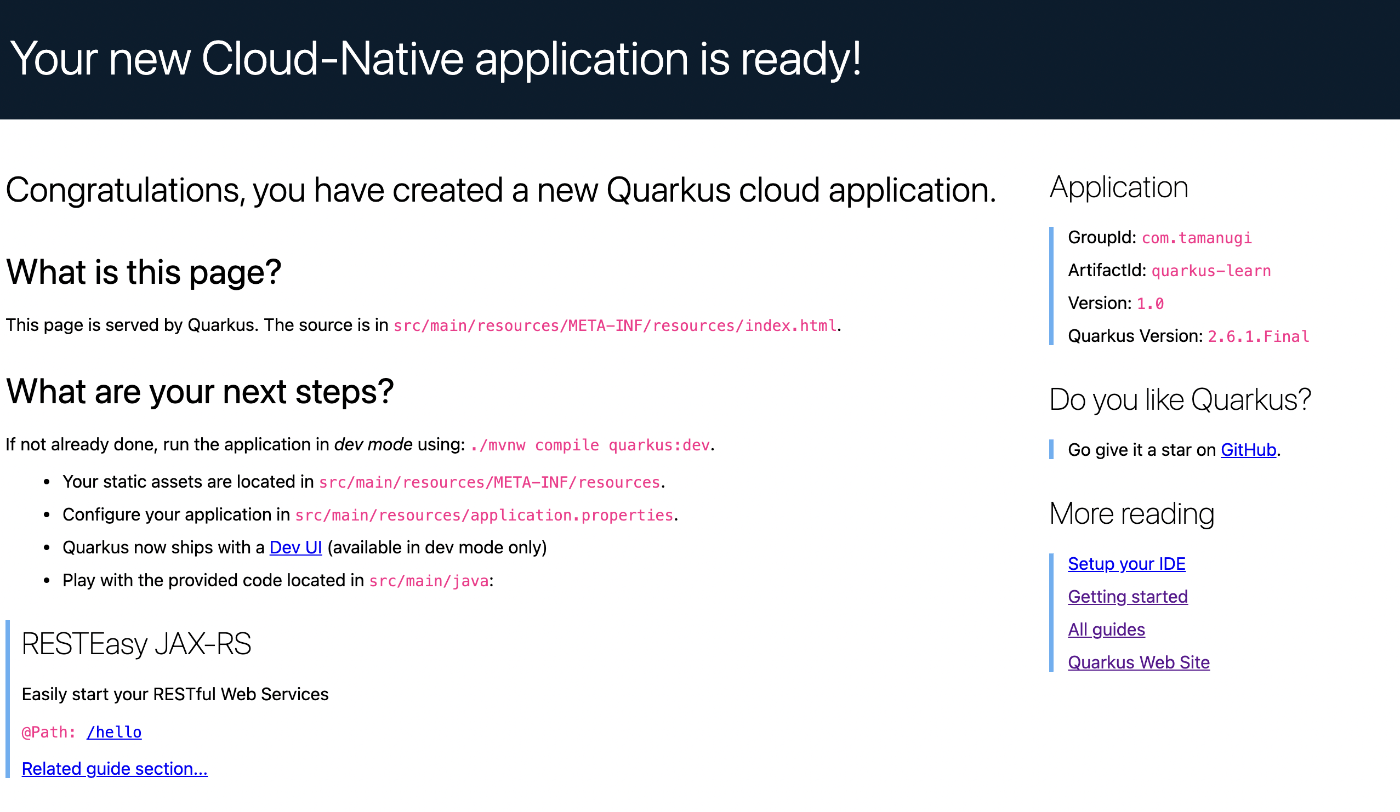Click the page title banner heading
The image size is (1400, 812).
point(436,59)
